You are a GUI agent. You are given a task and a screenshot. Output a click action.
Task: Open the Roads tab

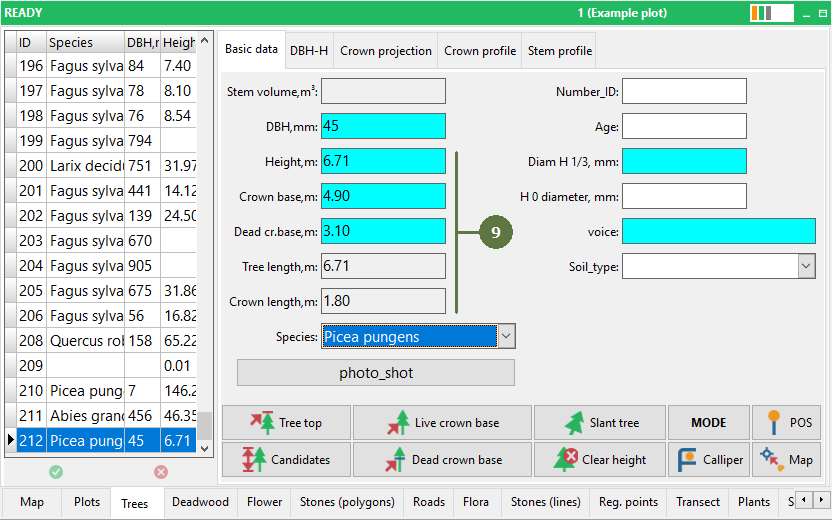429,502
